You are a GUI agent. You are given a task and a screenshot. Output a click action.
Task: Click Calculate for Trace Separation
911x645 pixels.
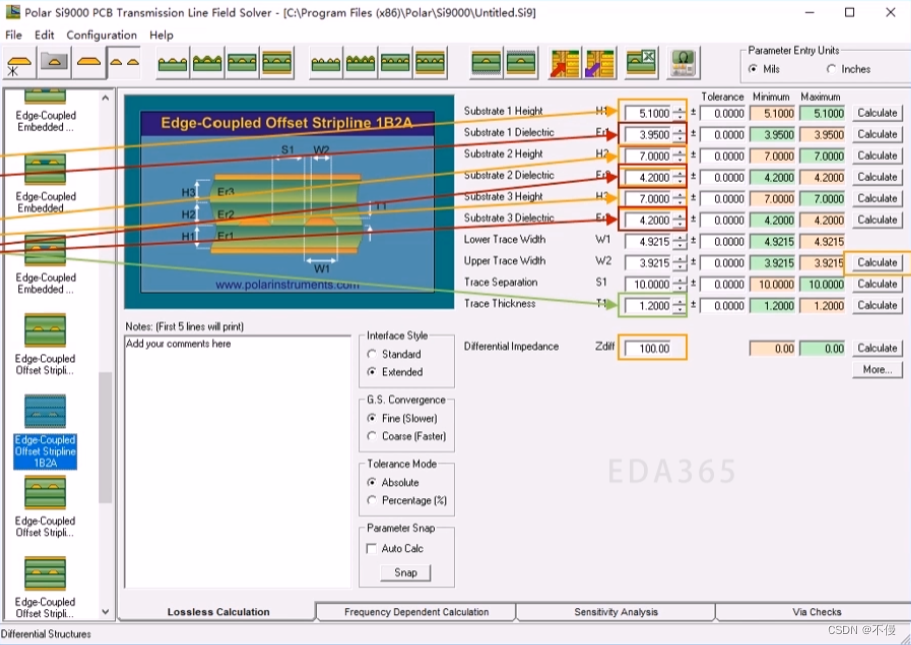coord(877,284)
